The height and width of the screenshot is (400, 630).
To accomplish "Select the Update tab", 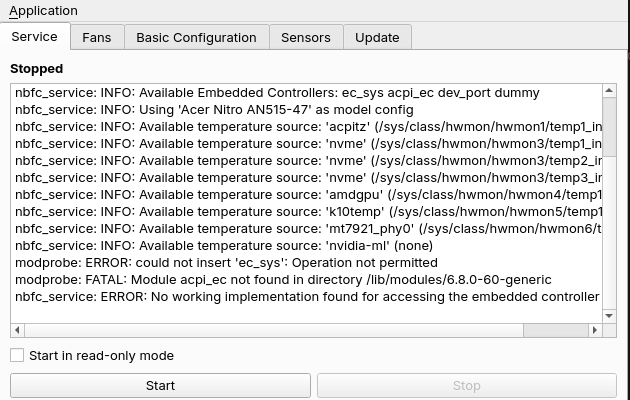I will [377, 37].
